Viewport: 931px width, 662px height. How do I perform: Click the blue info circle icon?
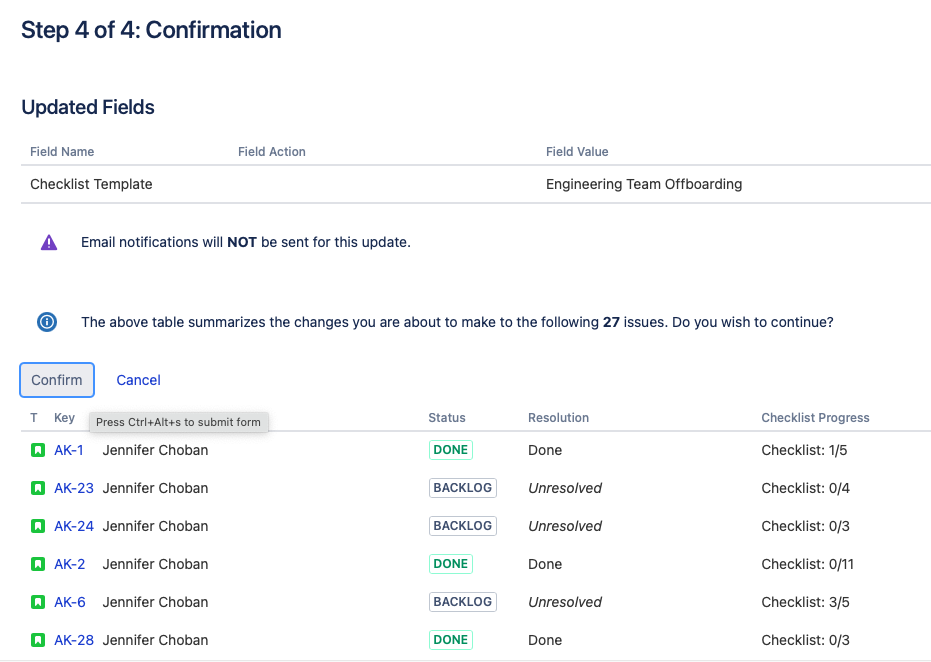(47, 322)
